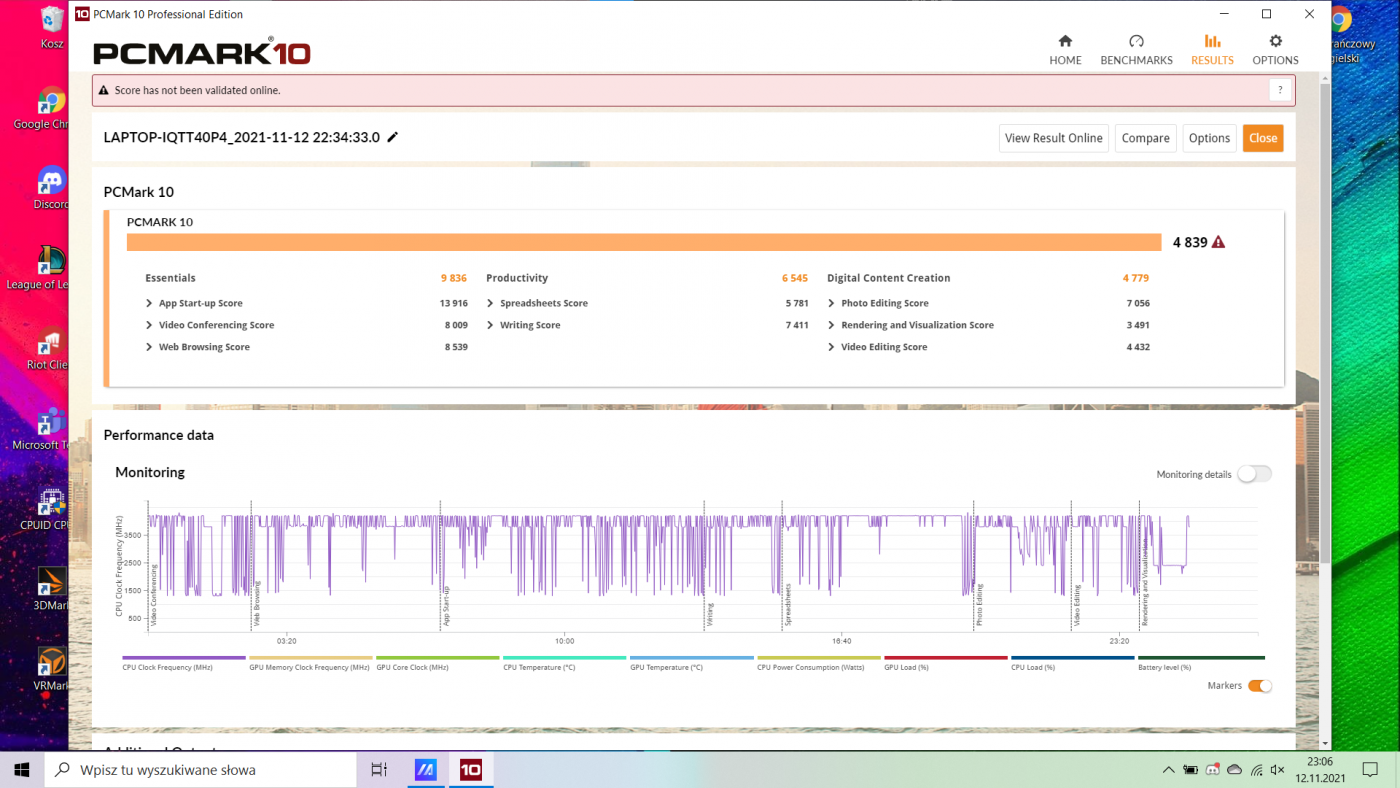This screenshot has width=1400, height=788.
Task: Select the RESULTS tab
Action: click(1212, 49)
